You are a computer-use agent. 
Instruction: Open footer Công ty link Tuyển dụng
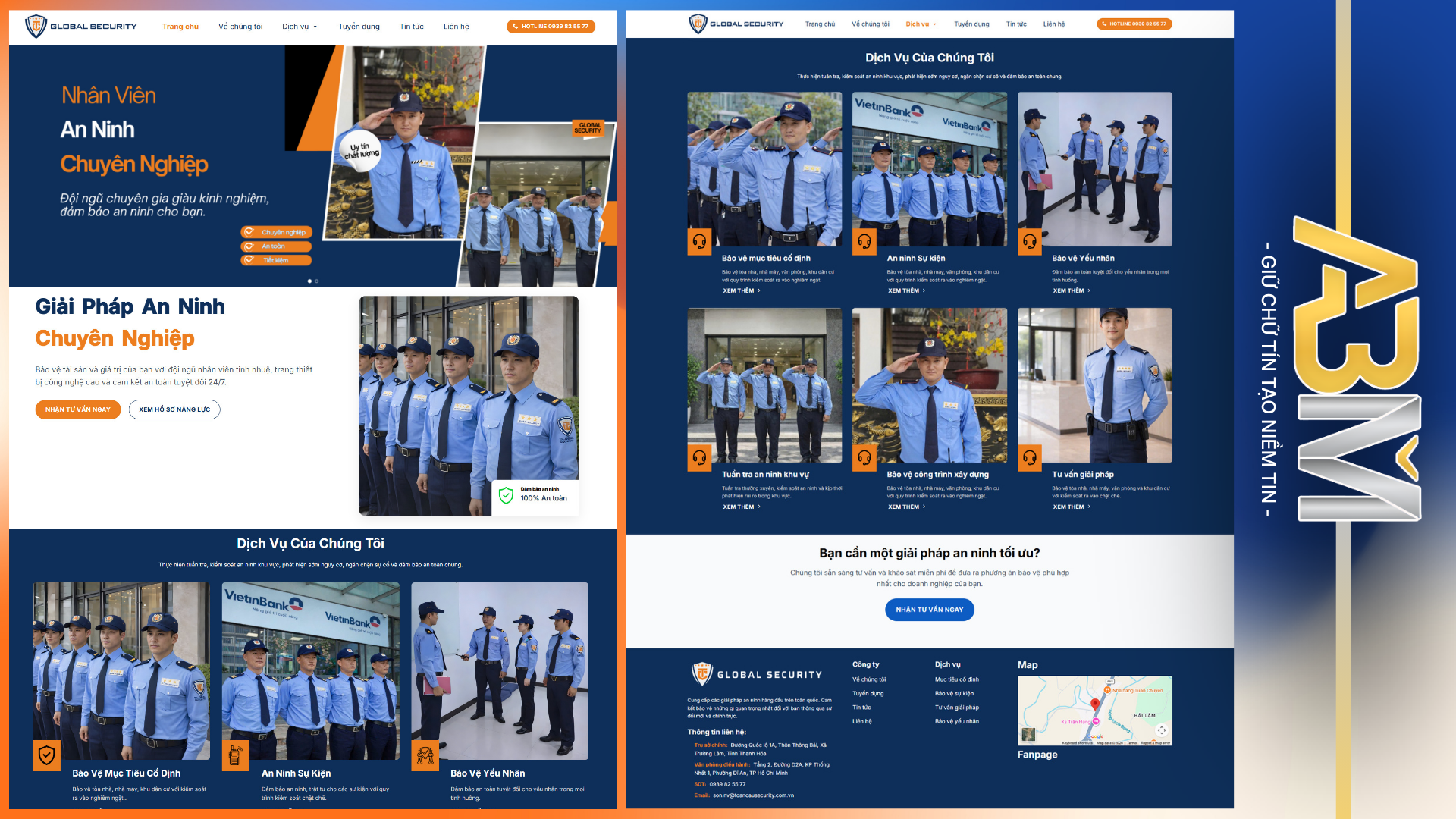click(868, 693)
